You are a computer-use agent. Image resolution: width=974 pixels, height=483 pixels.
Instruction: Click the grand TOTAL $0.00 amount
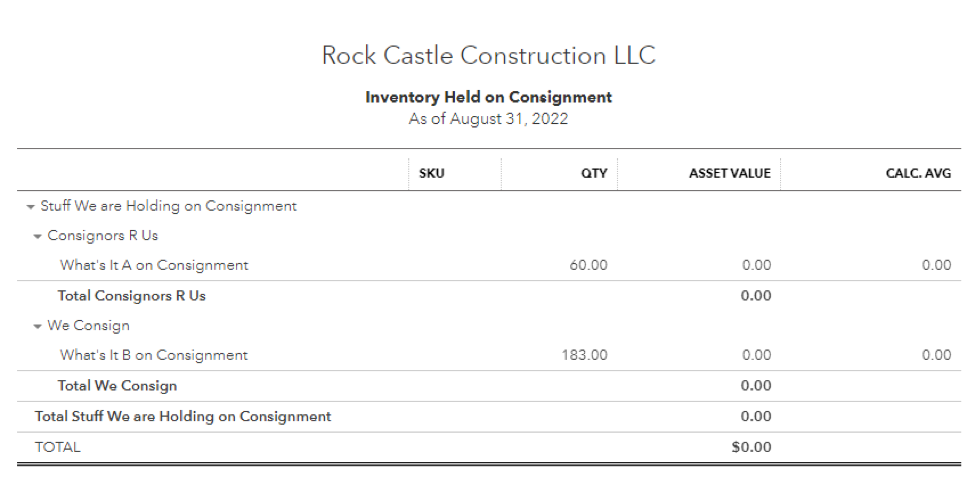tap(751, 448)
